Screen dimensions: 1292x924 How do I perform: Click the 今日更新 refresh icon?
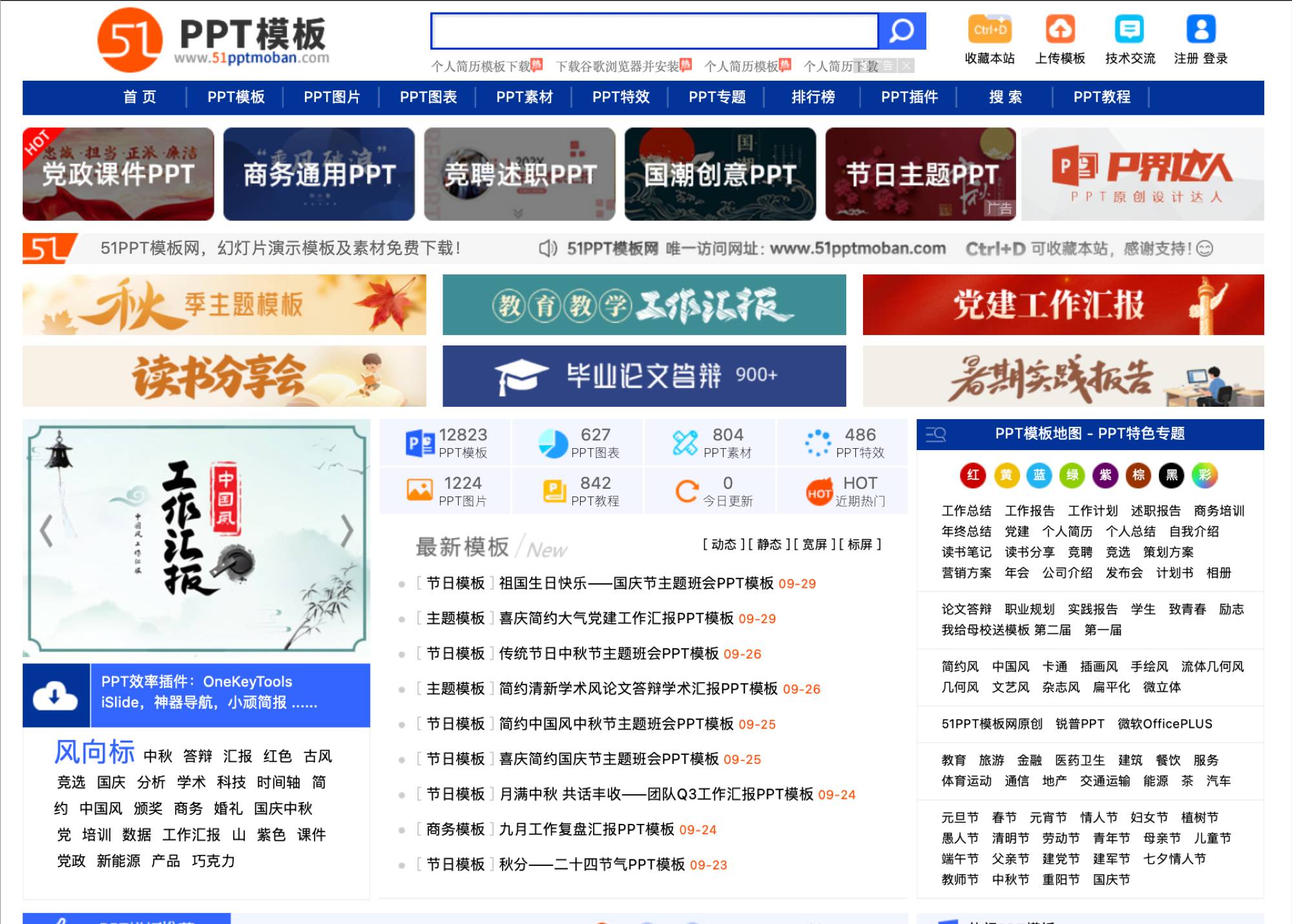687,491
